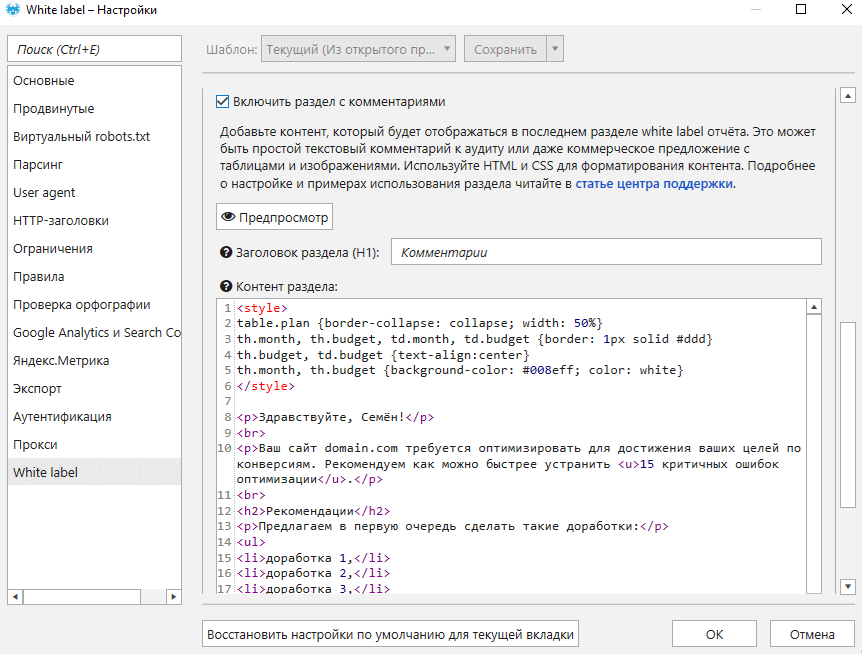This screenshot has width=862, height=654.
Task: Select Парсинг in the sidebar
Action: 94,165
